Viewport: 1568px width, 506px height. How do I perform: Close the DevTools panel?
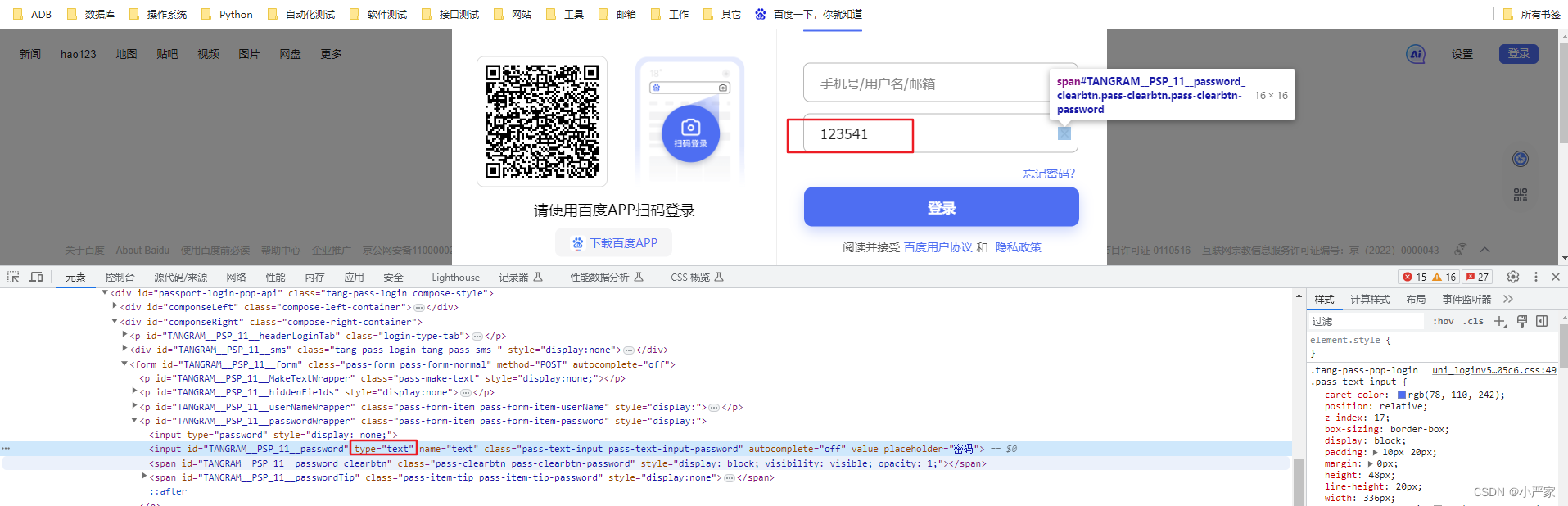point(1556,277)
